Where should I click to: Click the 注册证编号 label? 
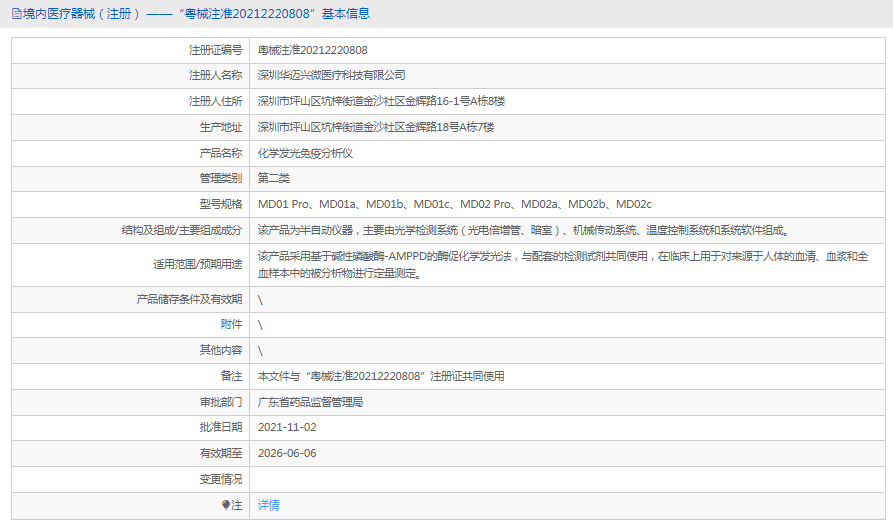click(x=215, y=50)
